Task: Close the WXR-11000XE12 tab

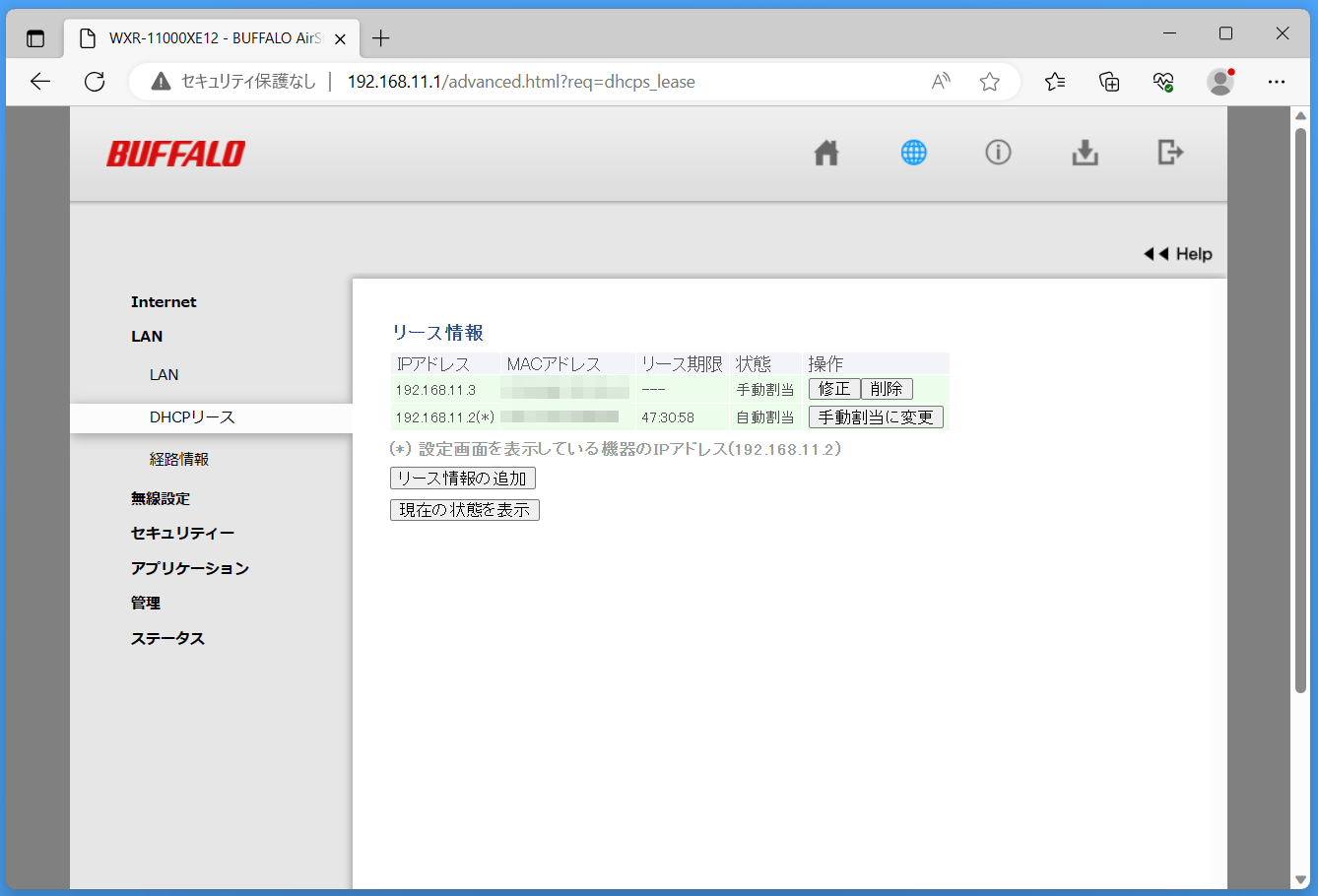Action: [340, 39]
